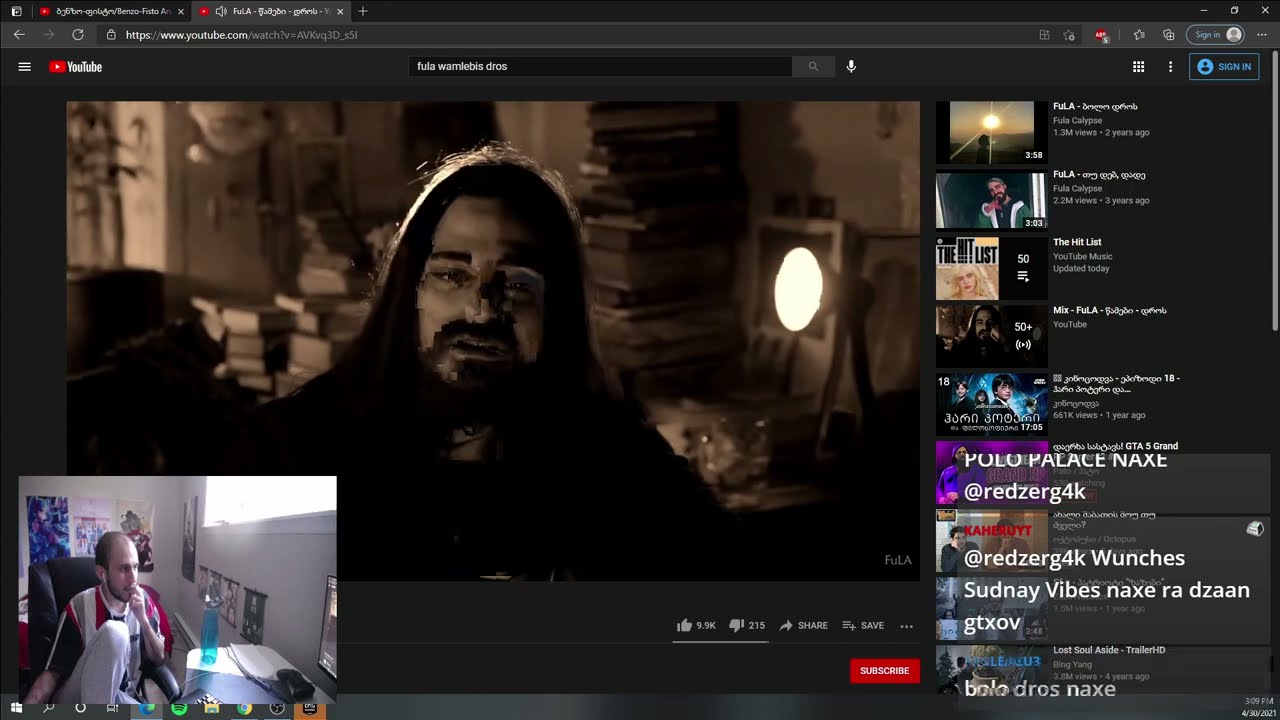
Task: Click the video player to pause
Action: [x=493, y=340]
